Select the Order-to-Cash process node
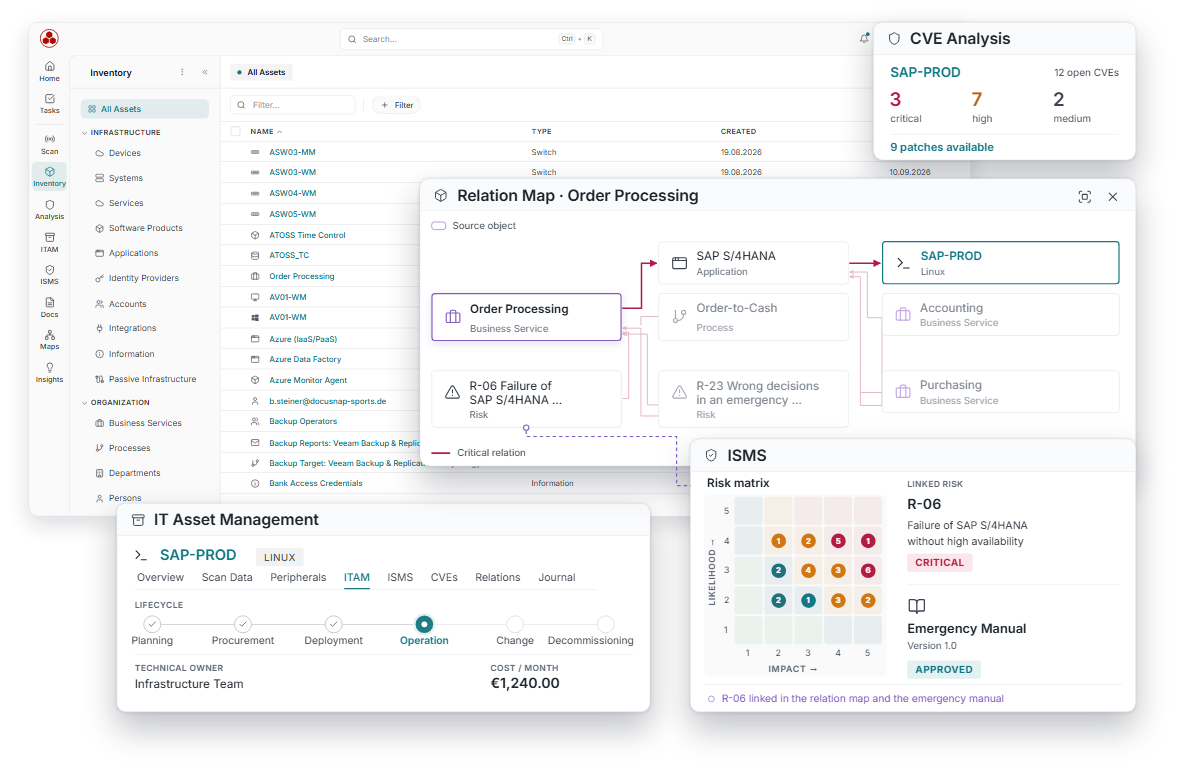The width and height of the screenshot is (1180, 767). click(x=753, y=317)
